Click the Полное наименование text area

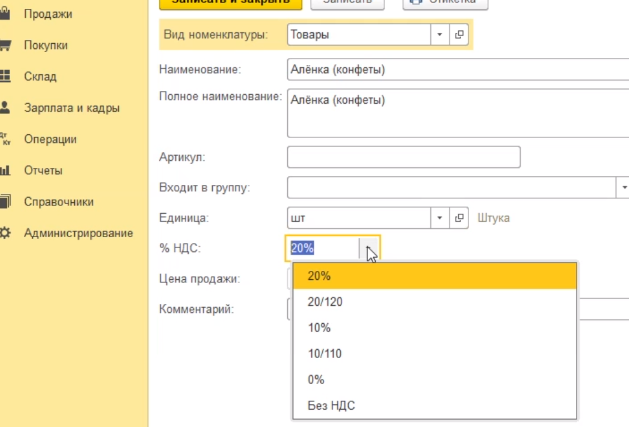(455, 113)
